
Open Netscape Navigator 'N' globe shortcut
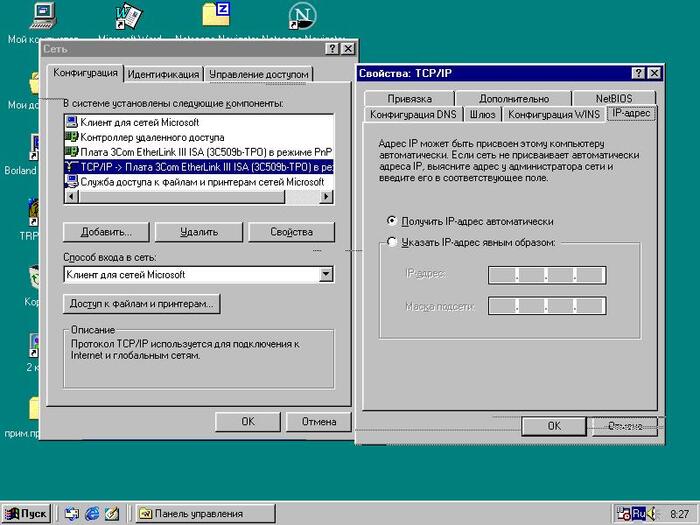(301, 15)
